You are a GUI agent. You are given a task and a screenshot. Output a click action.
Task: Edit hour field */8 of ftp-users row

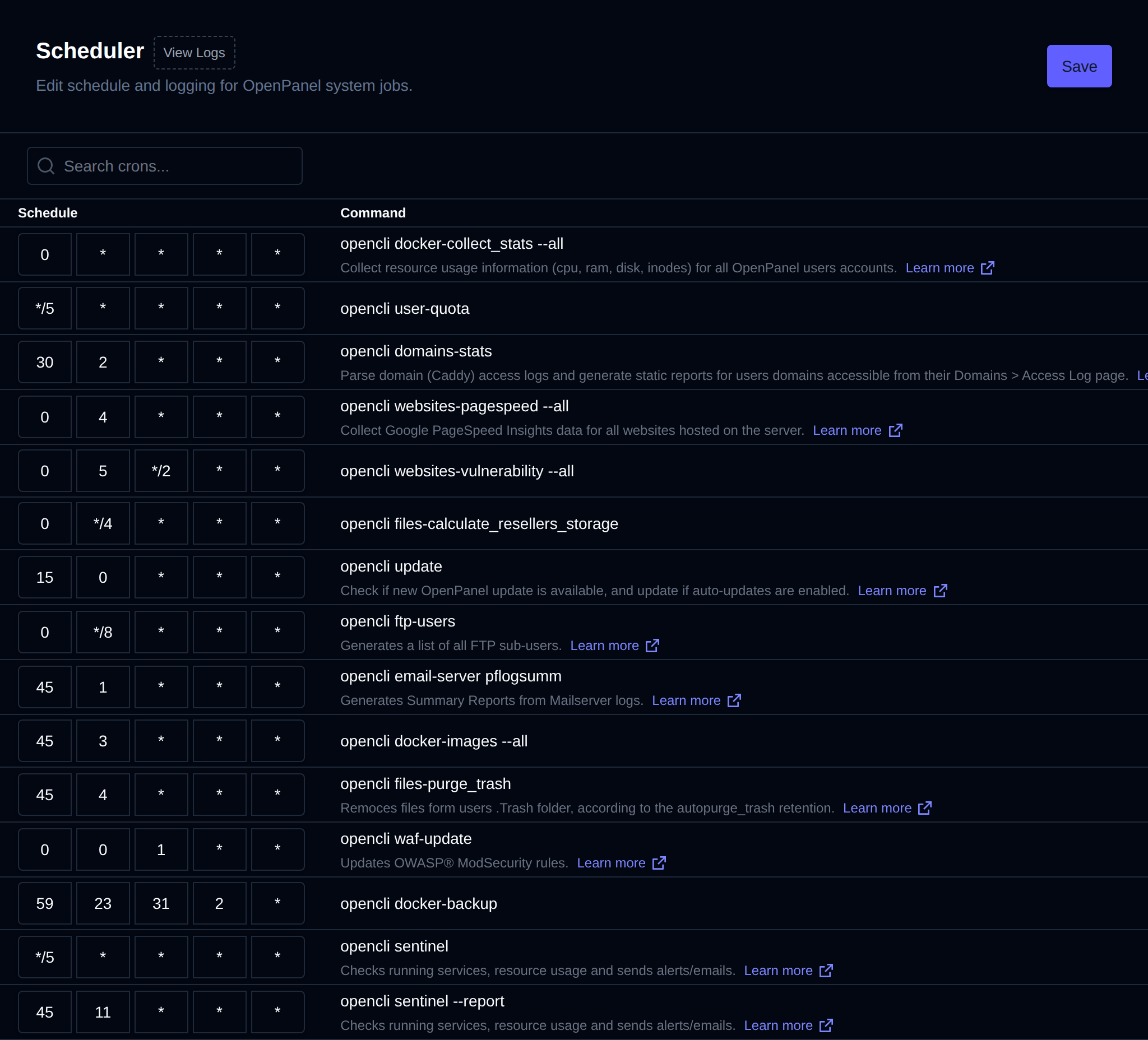[x=103, y=633]
